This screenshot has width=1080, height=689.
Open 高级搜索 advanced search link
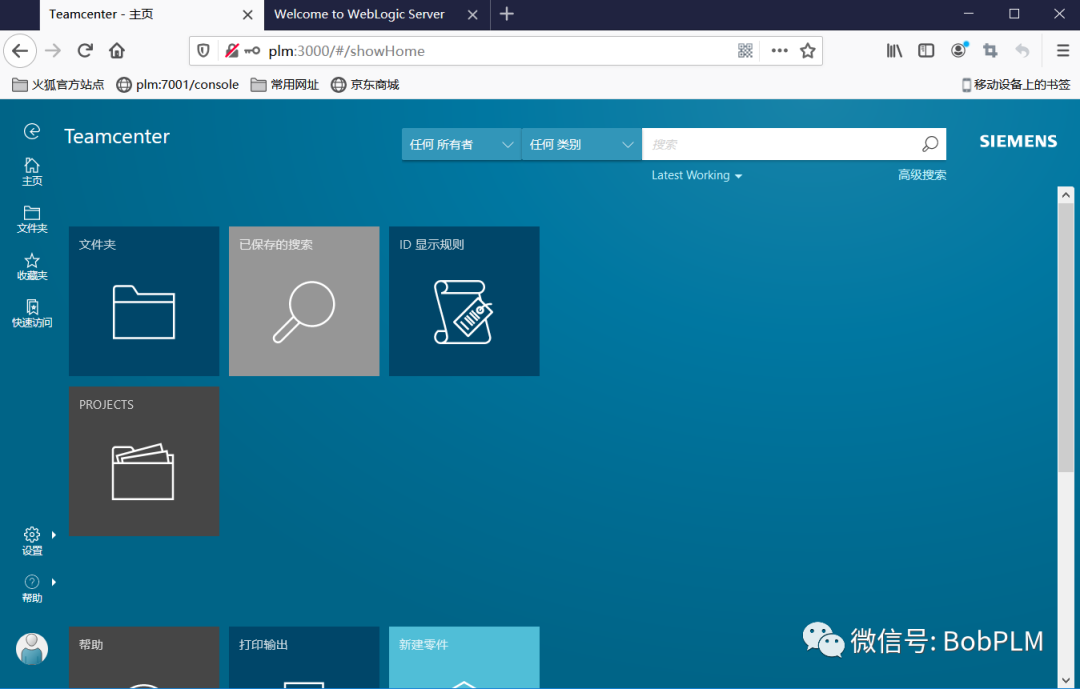tap(922, 175)
